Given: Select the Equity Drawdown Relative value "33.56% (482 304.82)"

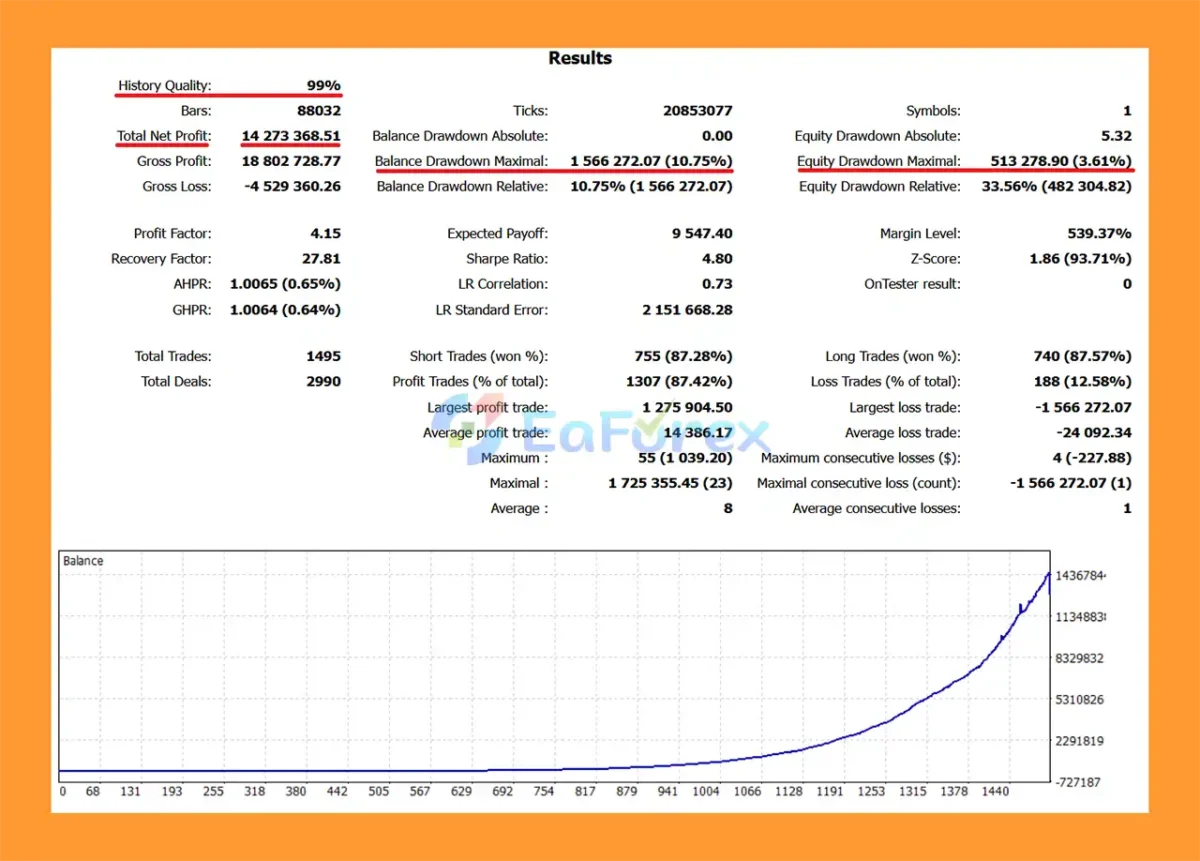Looking at the screenshot, I should (x=1058, y=186).
